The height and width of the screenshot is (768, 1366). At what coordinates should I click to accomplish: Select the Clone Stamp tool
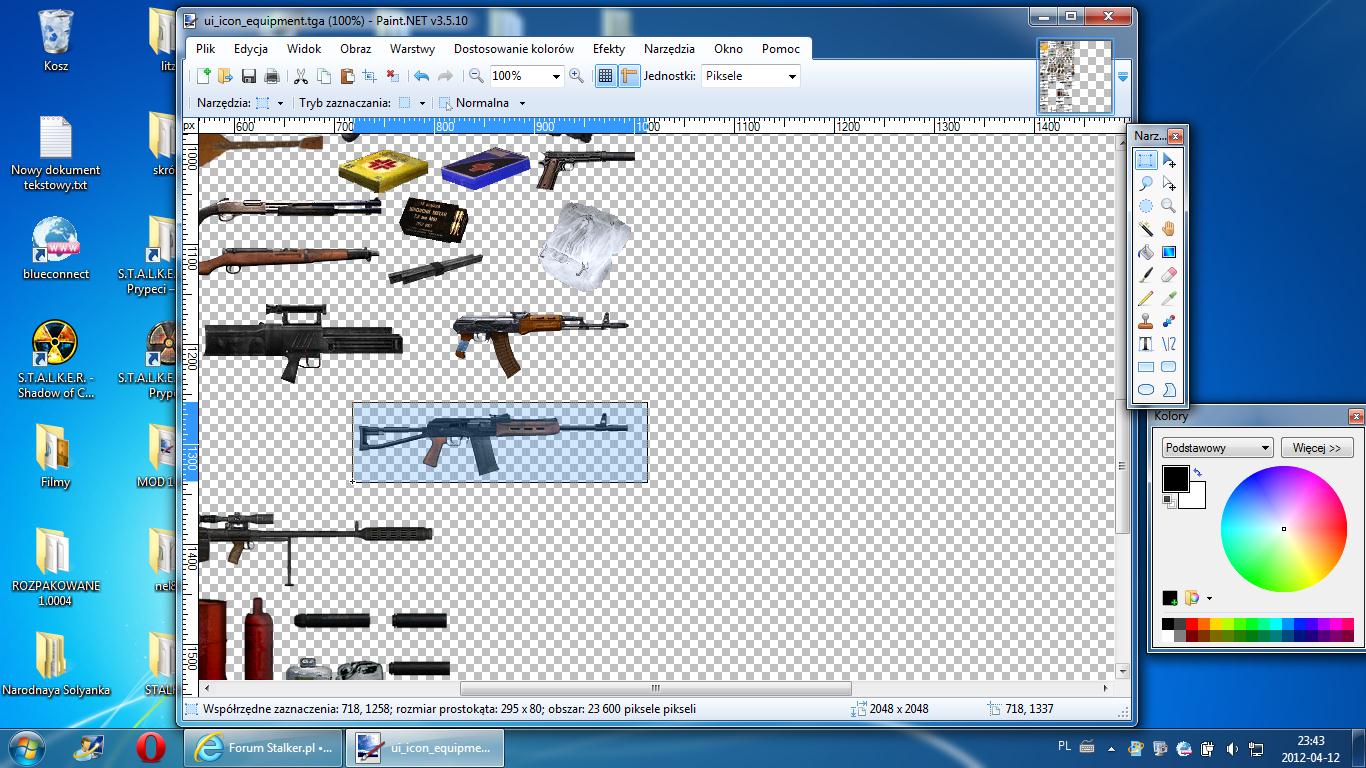pyautogui.click(x=1146, y=321)
